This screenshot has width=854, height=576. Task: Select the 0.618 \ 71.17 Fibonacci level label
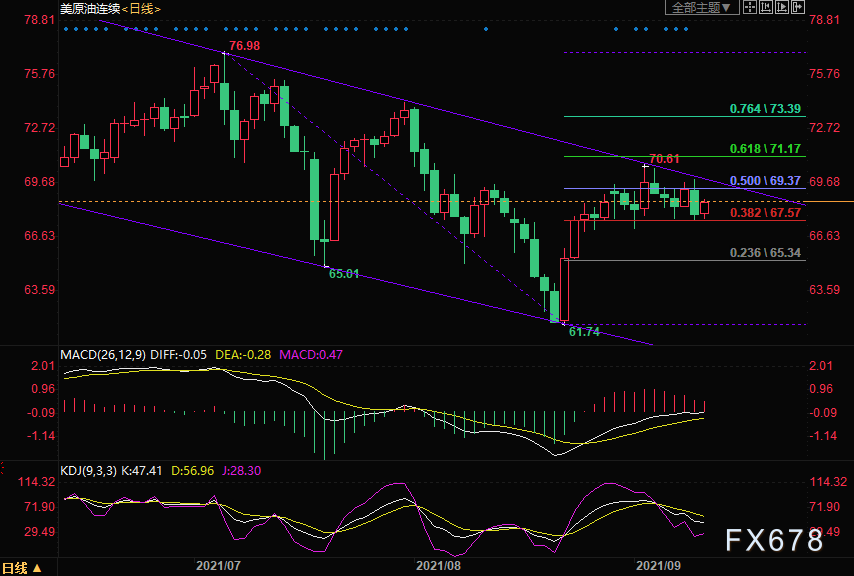point(765,149)
